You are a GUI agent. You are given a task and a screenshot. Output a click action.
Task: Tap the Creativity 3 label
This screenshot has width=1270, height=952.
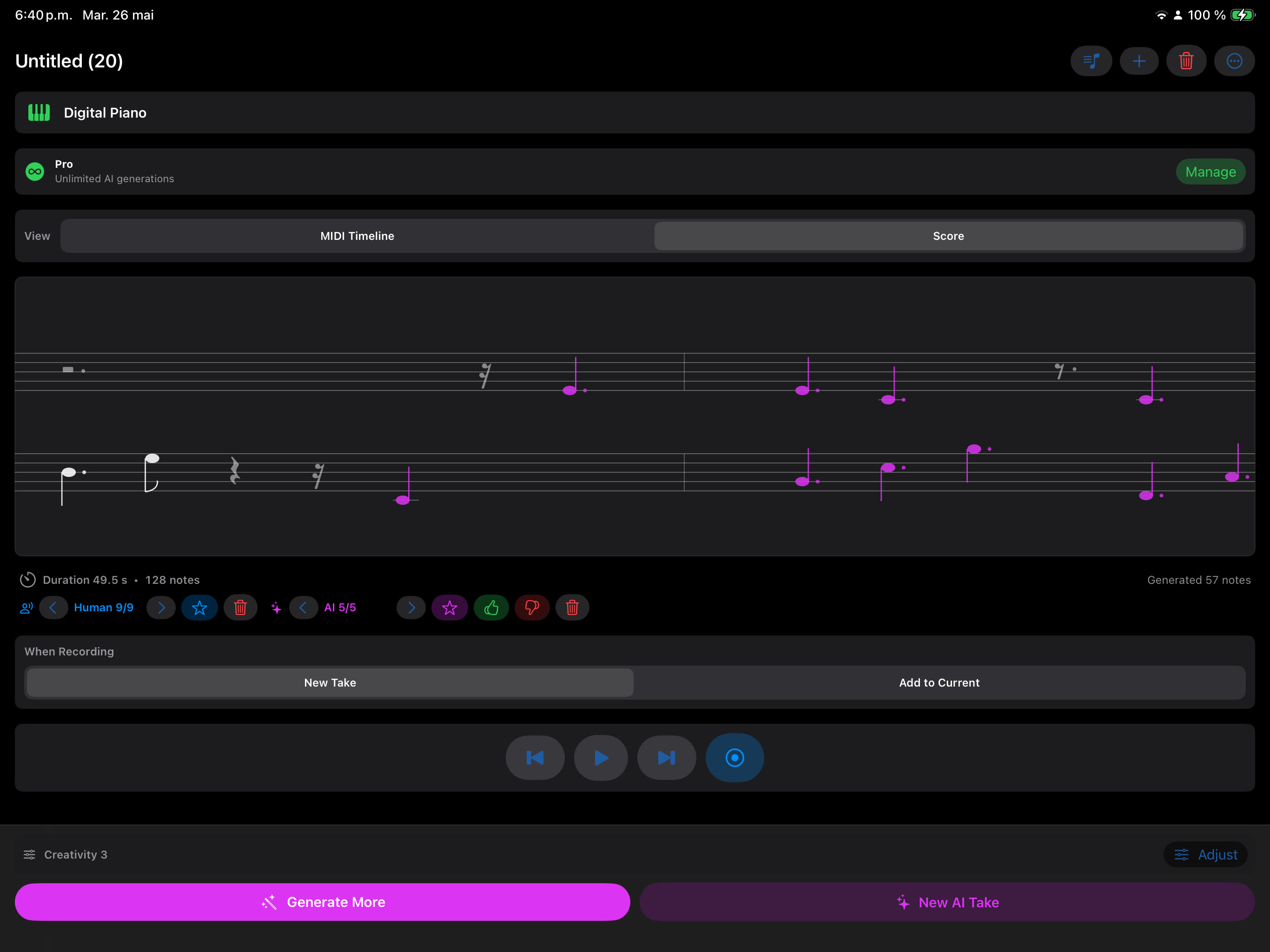click(x=76, y=854)
